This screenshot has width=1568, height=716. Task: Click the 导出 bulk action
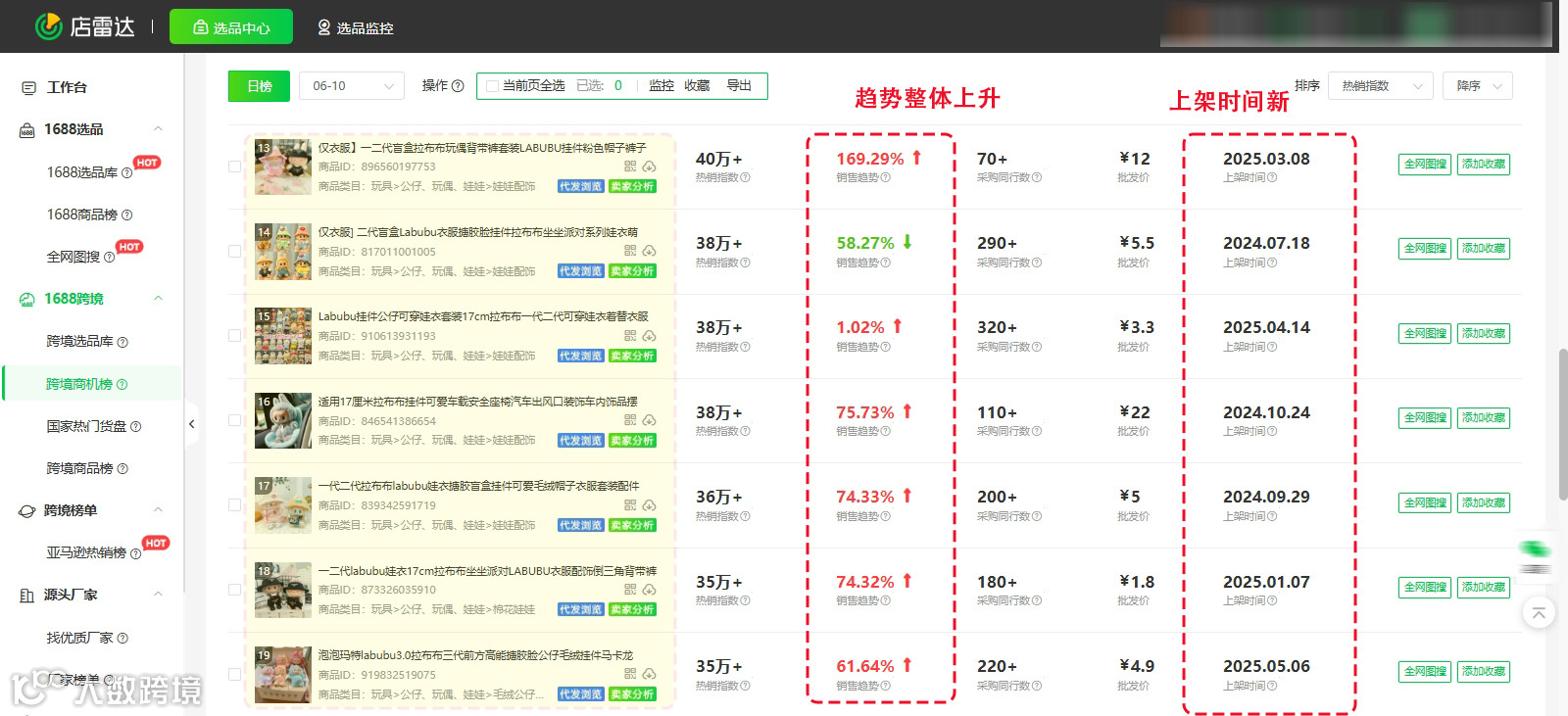point(739,86)
